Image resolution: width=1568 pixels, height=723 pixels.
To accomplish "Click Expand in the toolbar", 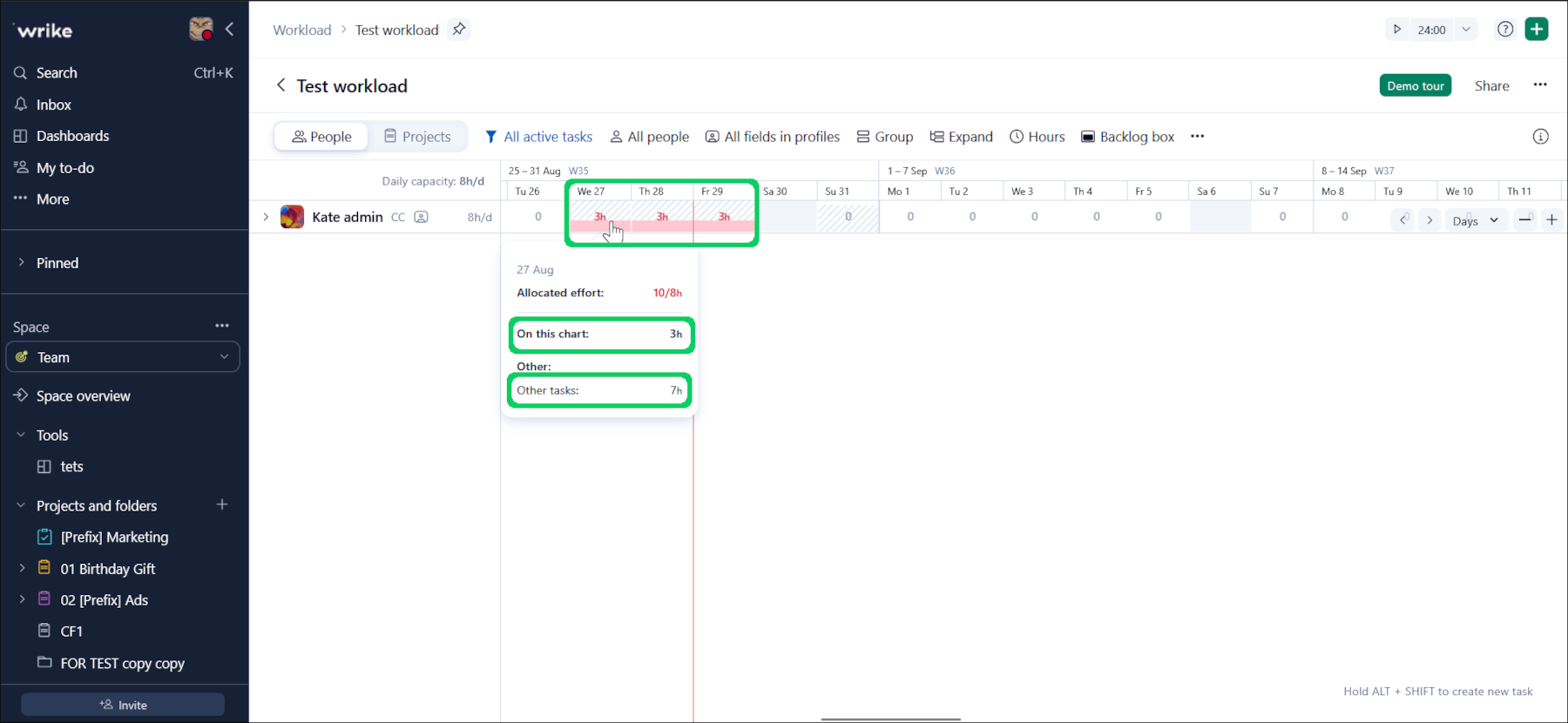I will (x=962, y=137).
